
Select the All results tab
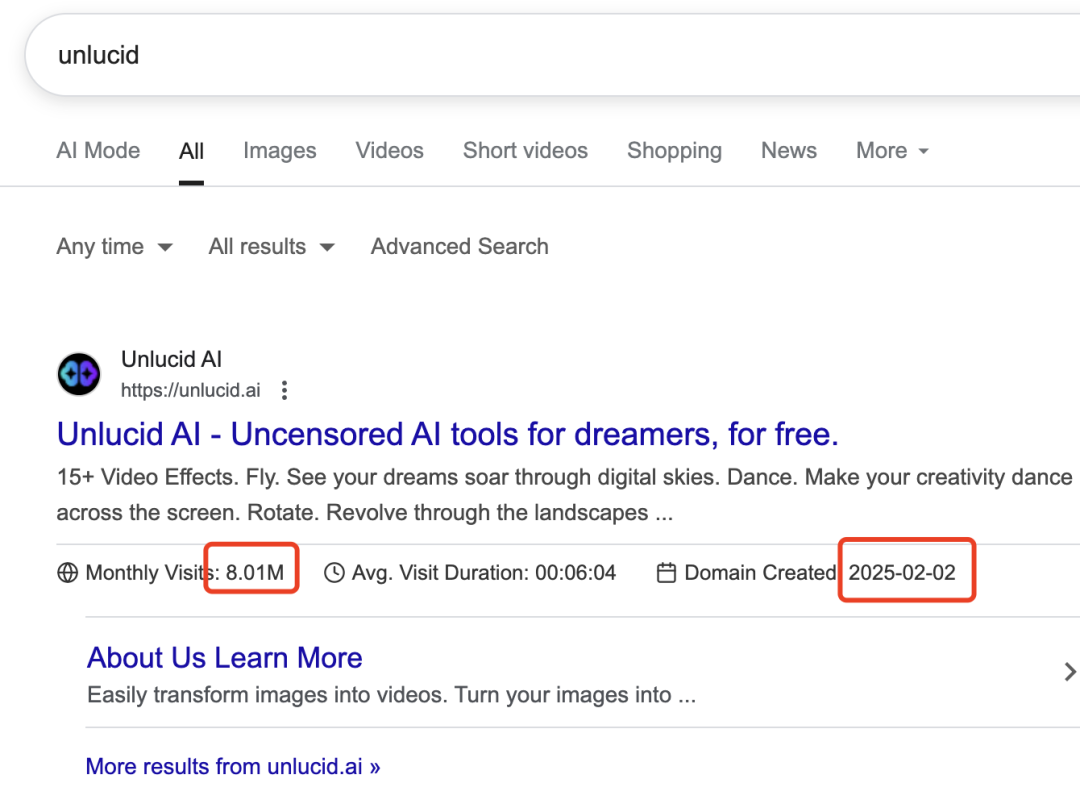click(191, 151)
